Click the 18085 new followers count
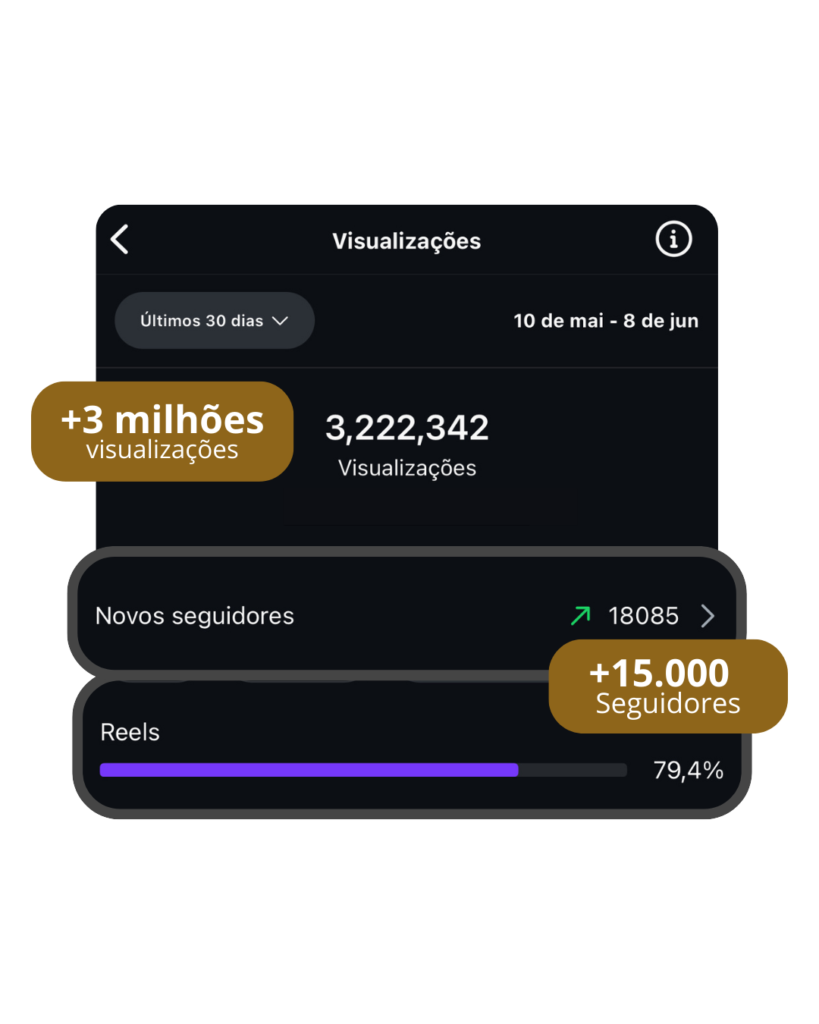The image size is (819, 1024). 643,616
